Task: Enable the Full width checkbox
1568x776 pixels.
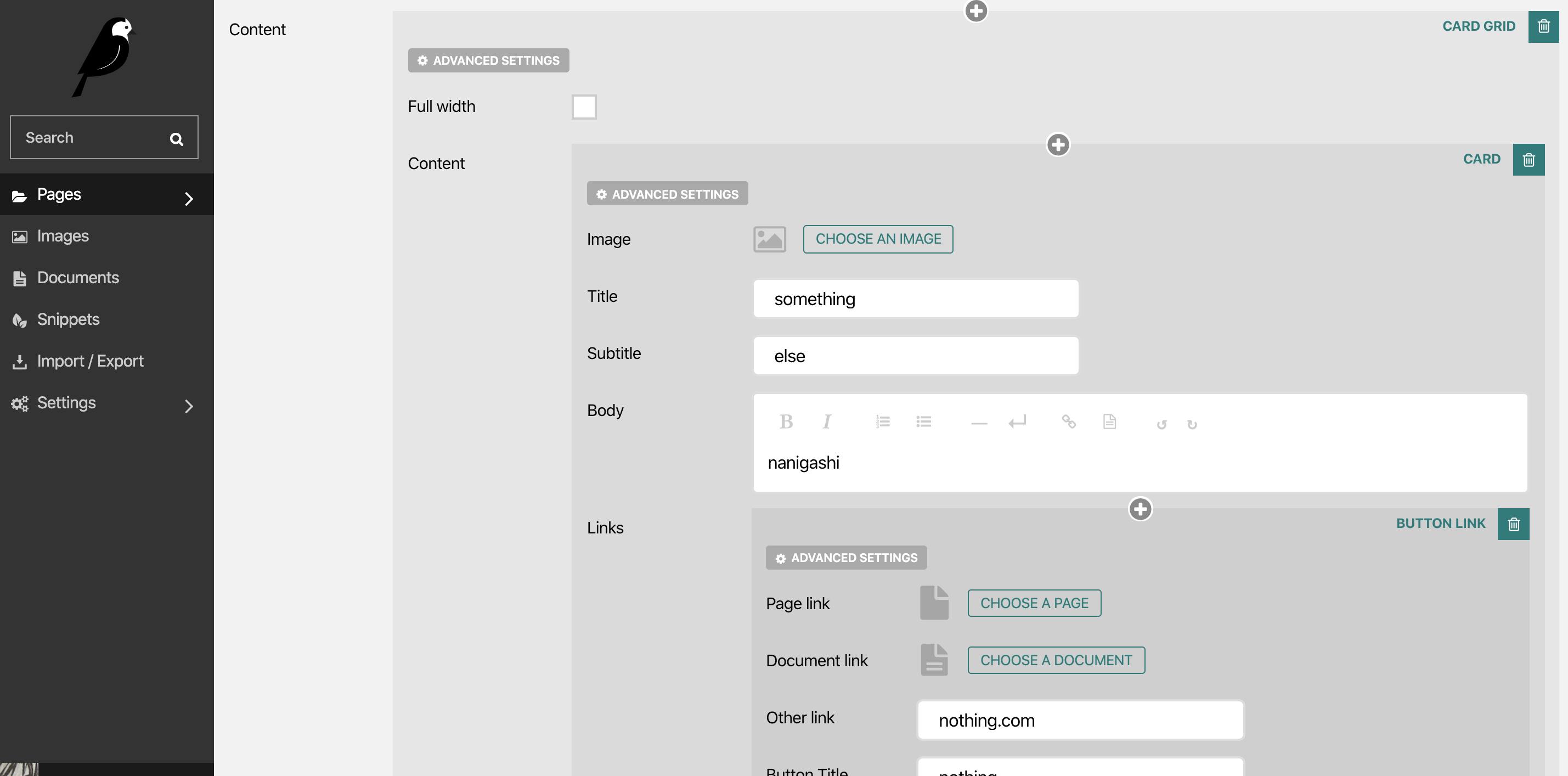Action: click(584, 107)
